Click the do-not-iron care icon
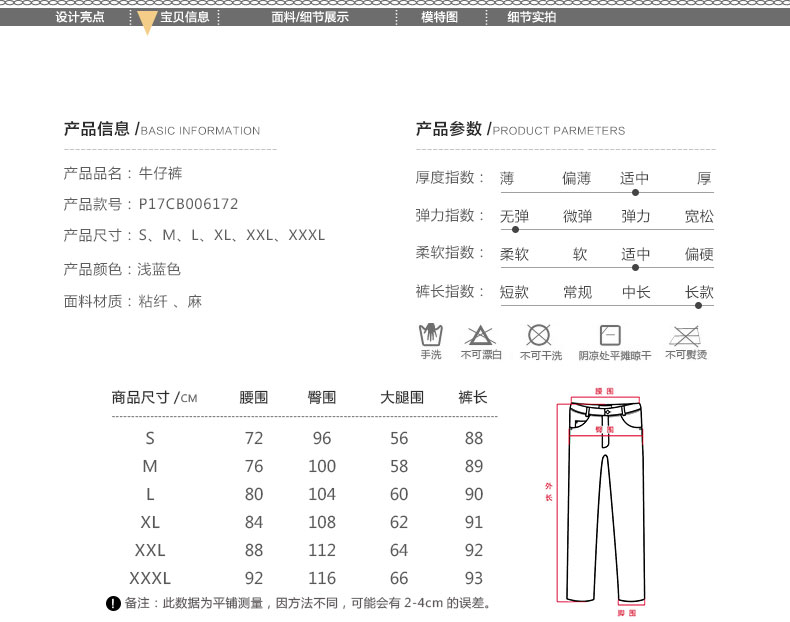 pos(685,335)
